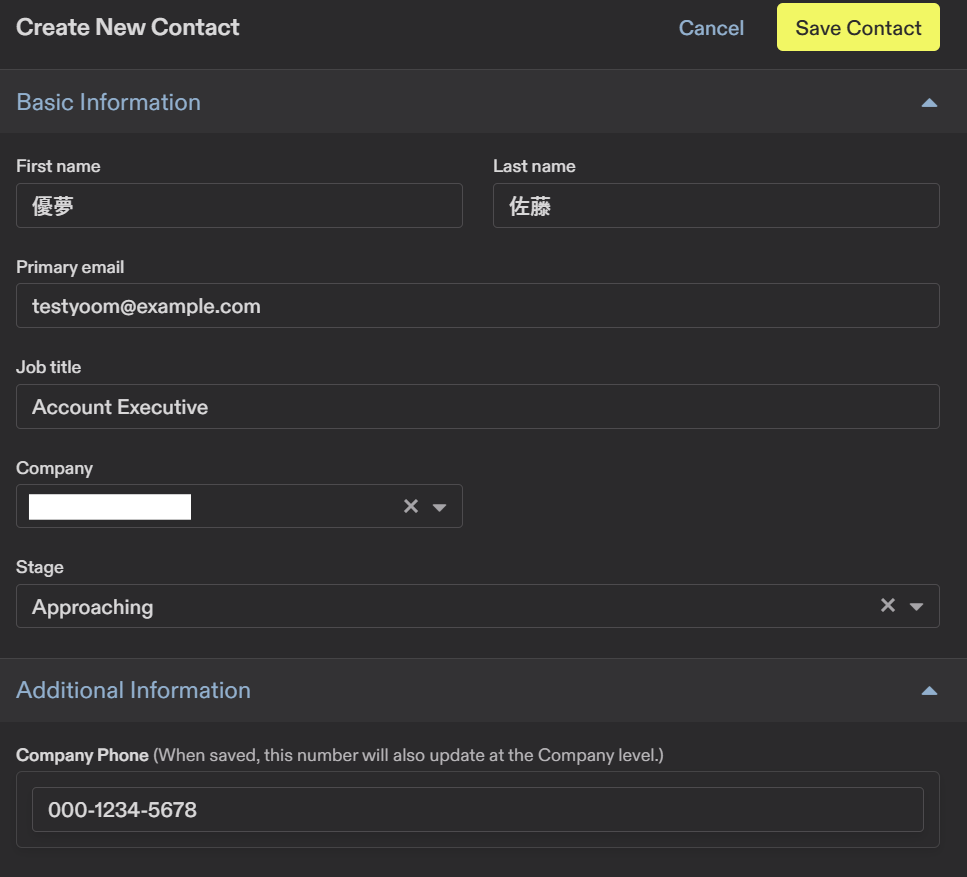Click the Basic Information section heading
The width and height of the screenshot is (967, 877).
(x=109, y=102)
